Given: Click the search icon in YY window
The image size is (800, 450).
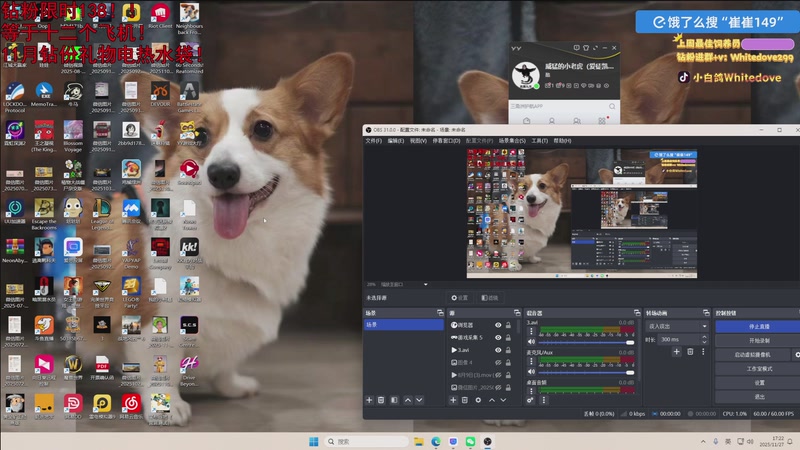Looking at the screenshot, I should [x=612, y=106].
